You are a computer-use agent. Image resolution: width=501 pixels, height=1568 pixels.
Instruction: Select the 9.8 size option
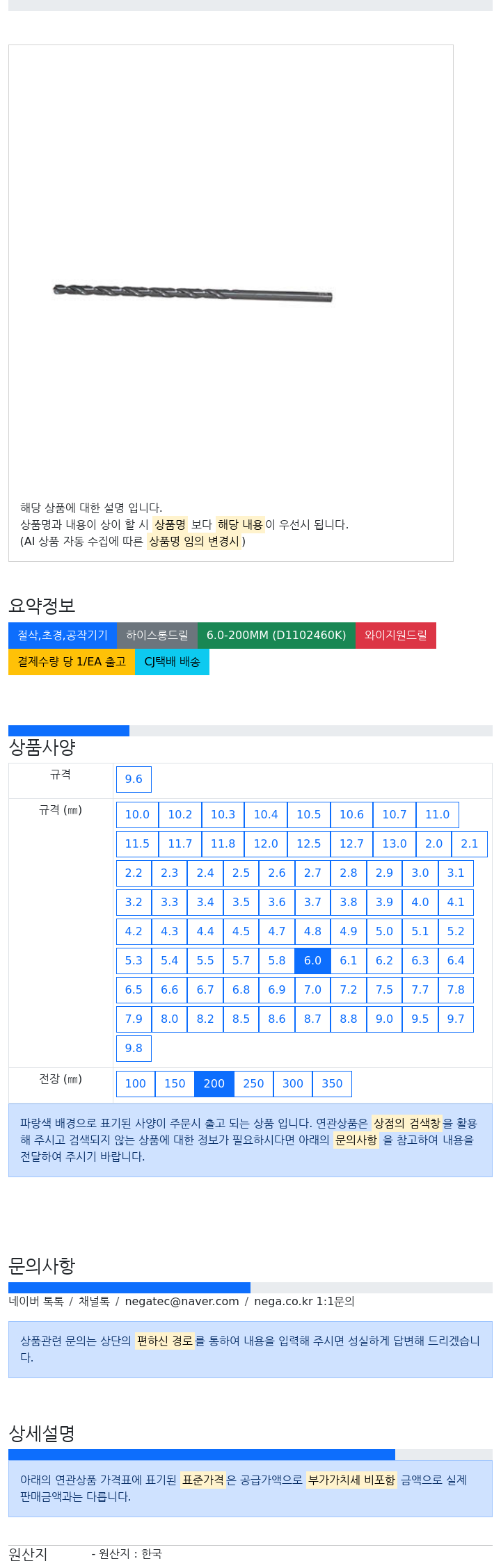click(x=134, y=1048)
